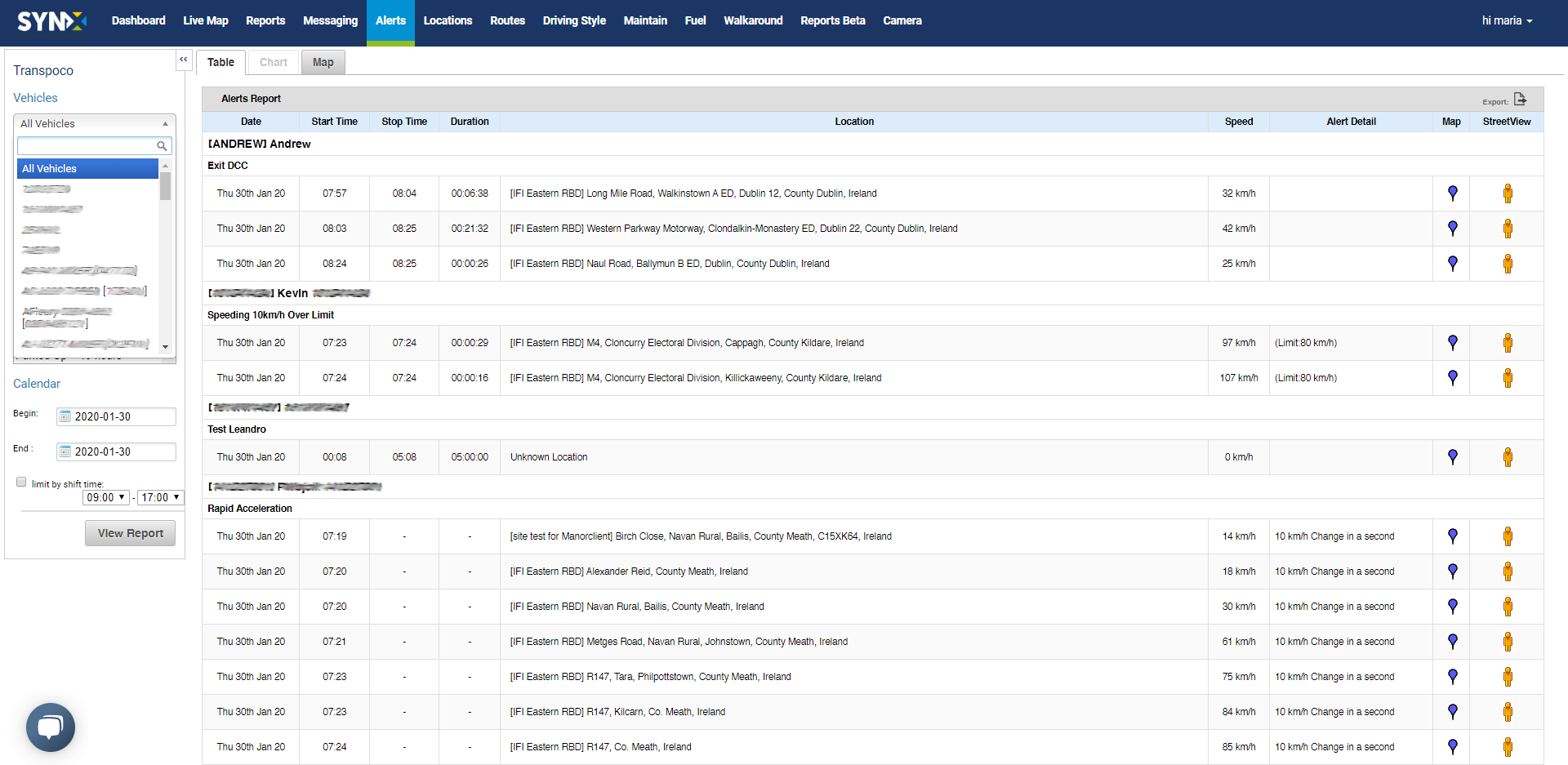
Task: Open StreetView for Unknown Location alert
Action: [1508, 457]
